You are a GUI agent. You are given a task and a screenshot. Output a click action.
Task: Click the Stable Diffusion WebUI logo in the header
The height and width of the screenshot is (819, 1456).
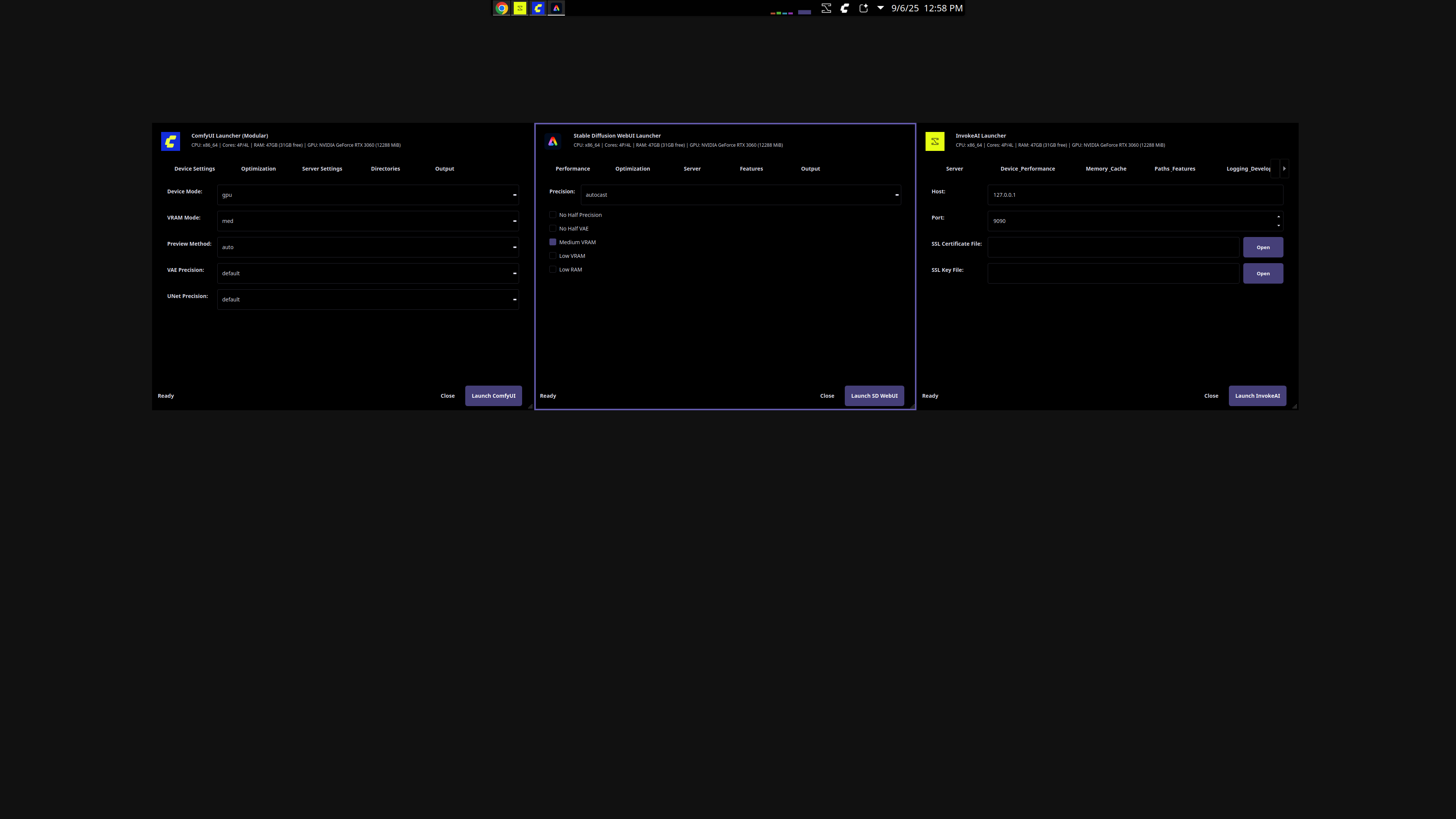tap(553, 141)
